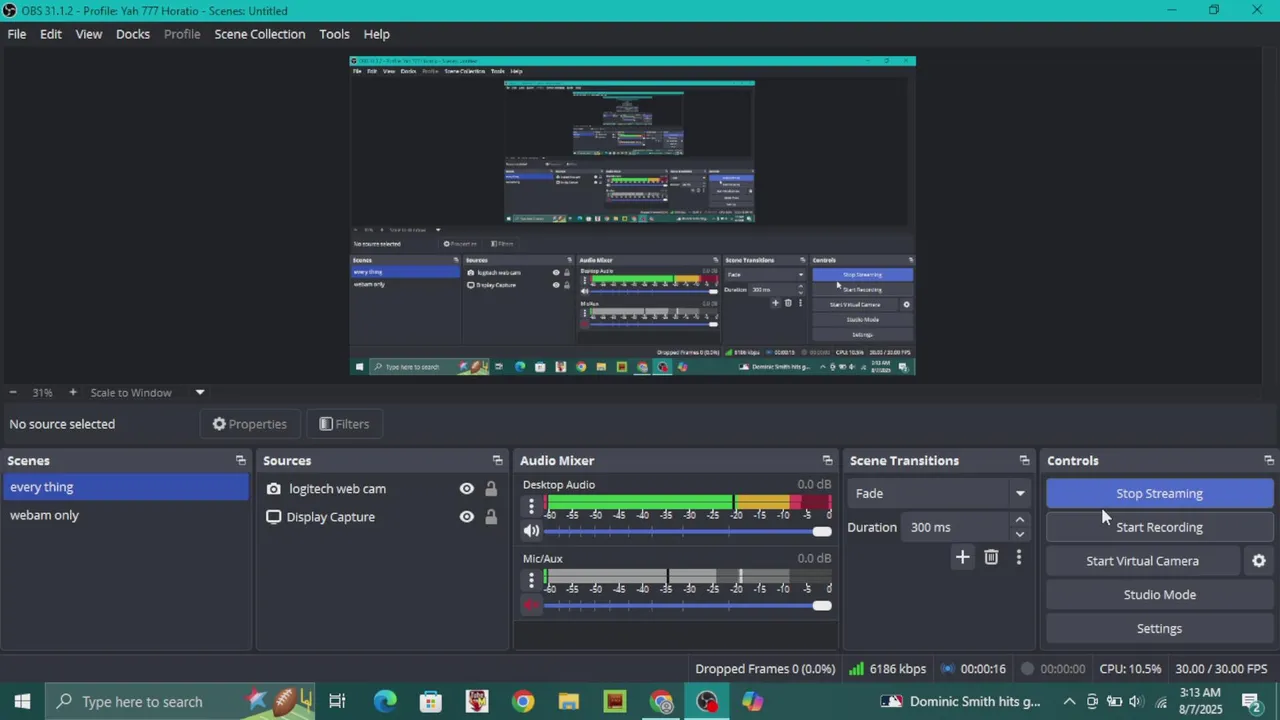Show hidden system tray icons chevron
1280x720 pixels.
pos(1069,702)
